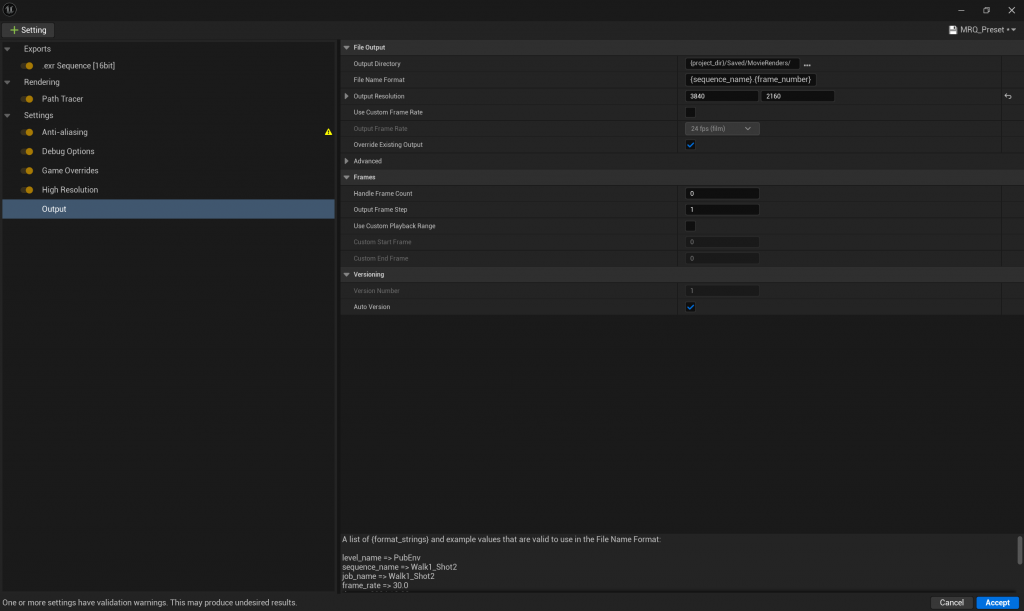
Task: Click the resolution height field 2160
Action: [x=797, y=96]
